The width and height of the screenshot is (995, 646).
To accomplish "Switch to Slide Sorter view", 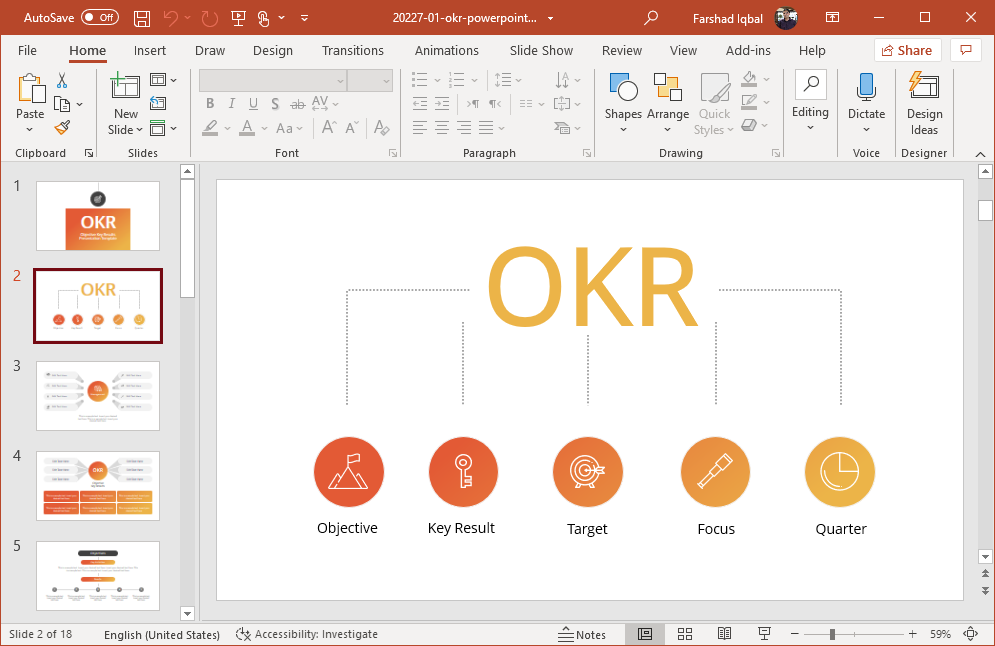I will tap(685, 634).
